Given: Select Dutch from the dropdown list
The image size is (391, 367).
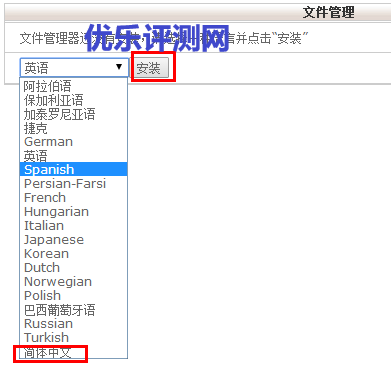Looking at the screenshot, I should tap(73, 267).
